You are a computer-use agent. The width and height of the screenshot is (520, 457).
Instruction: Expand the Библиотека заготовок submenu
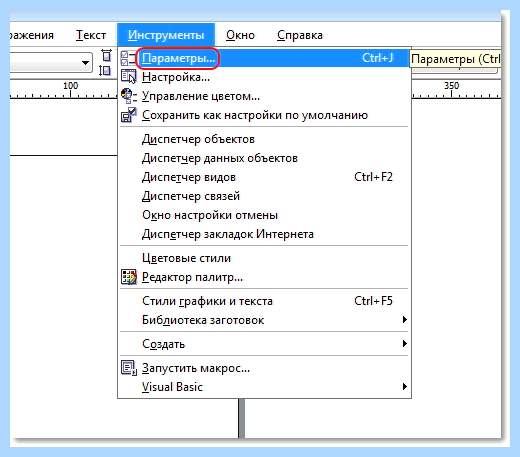pos(404,320)
